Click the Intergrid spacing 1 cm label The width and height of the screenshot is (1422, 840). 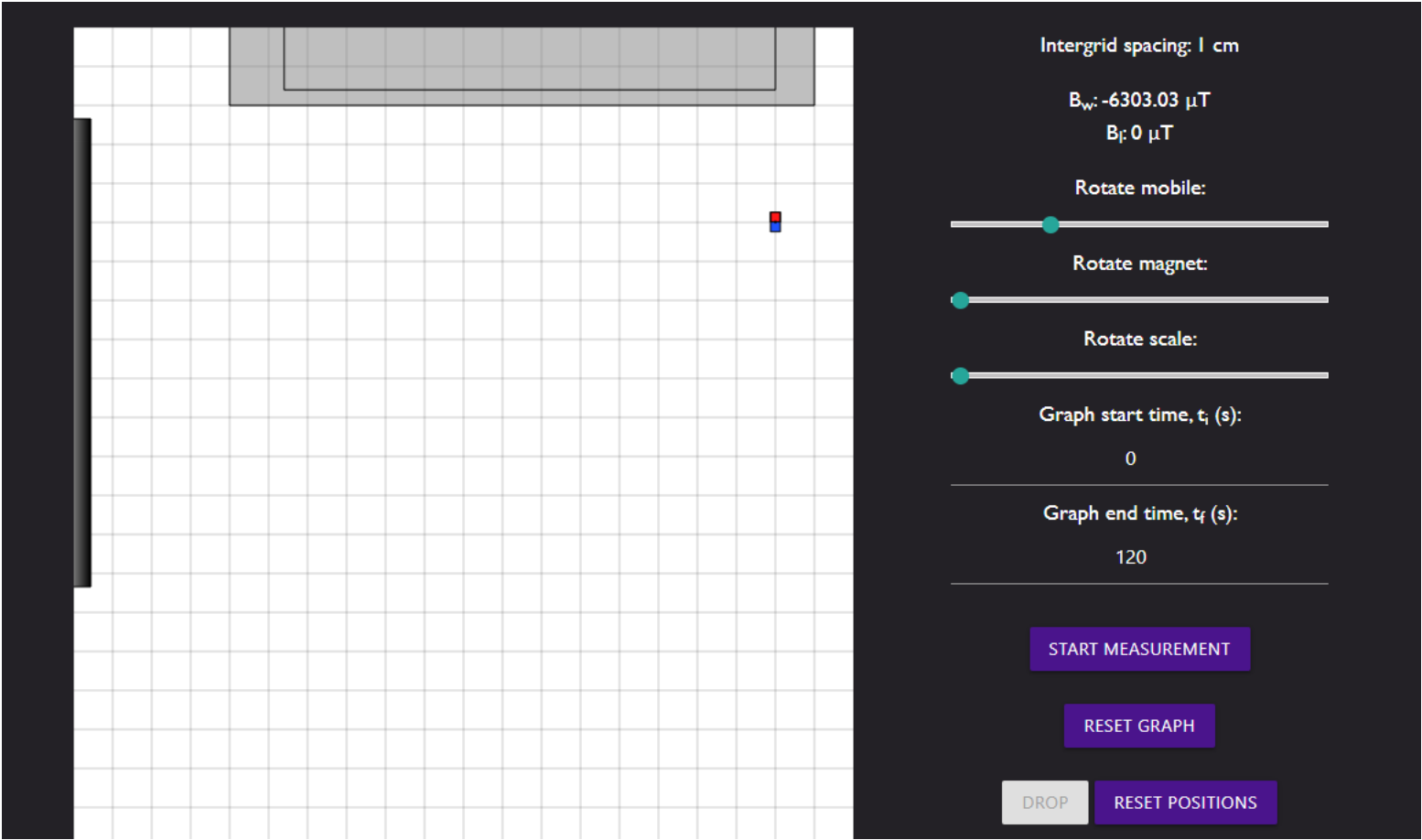point(1139,46)
